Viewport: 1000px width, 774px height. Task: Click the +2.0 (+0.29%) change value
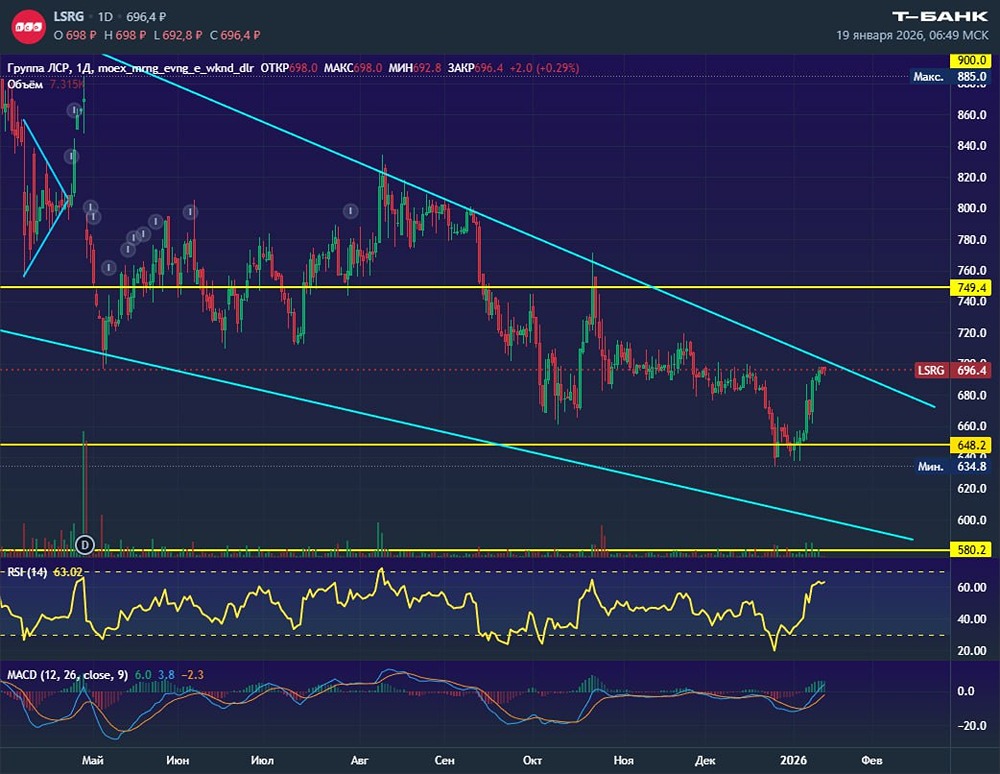(544, 68)
